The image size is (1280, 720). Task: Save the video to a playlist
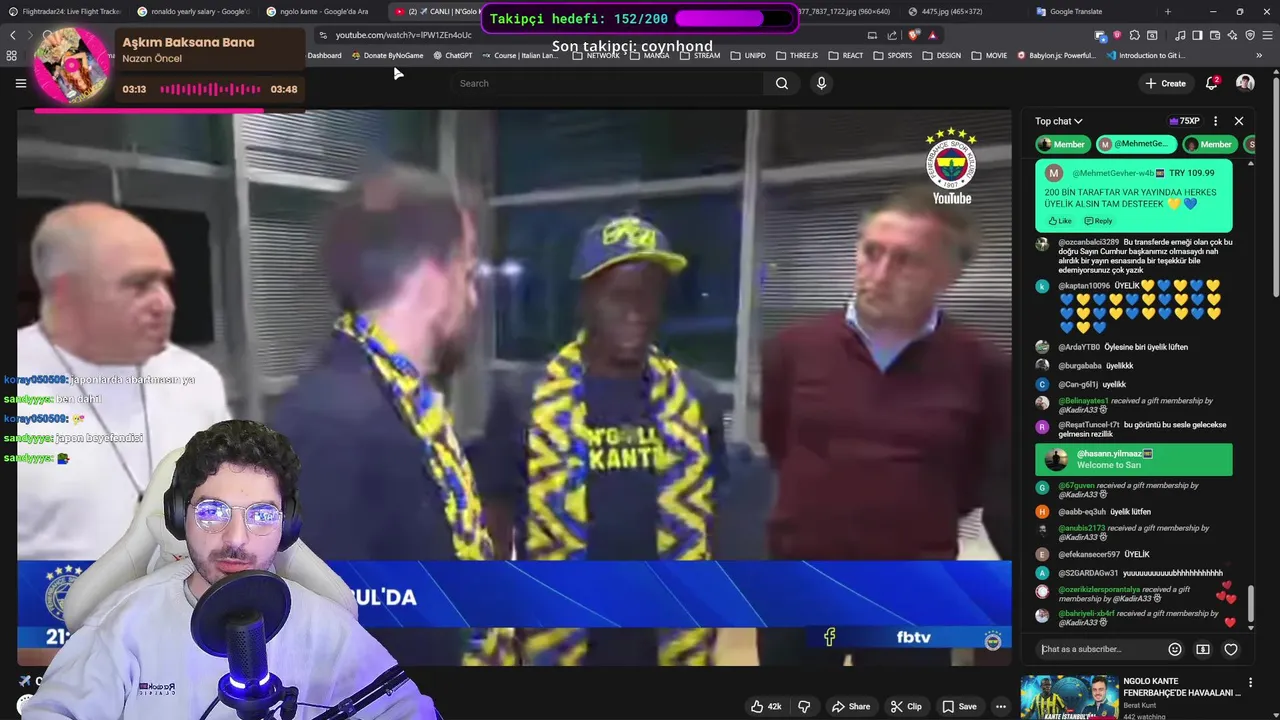point(959,706)
